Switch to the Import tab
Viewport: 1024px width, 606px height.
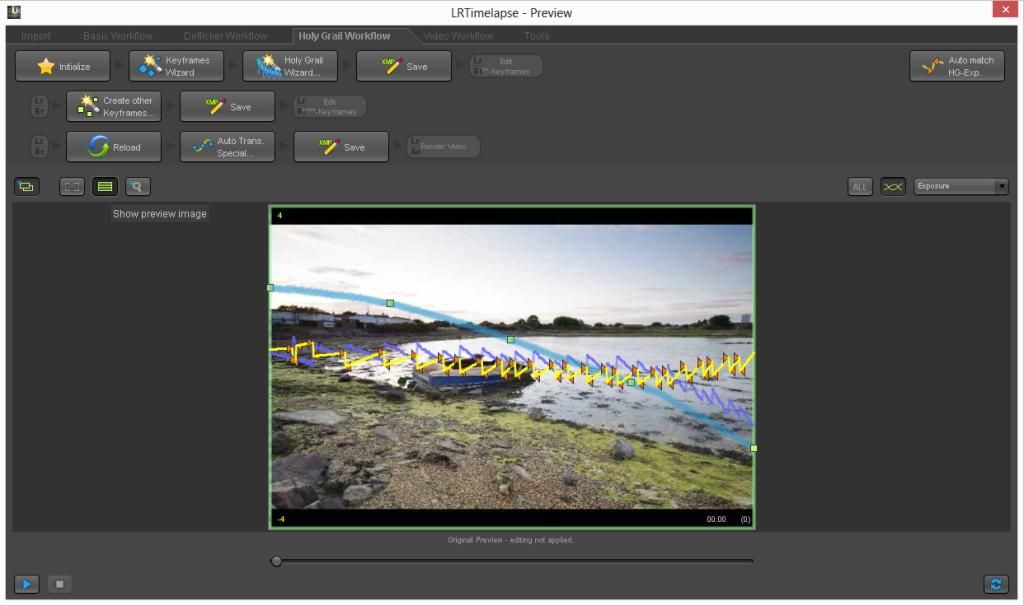click(x=35, y=36)
